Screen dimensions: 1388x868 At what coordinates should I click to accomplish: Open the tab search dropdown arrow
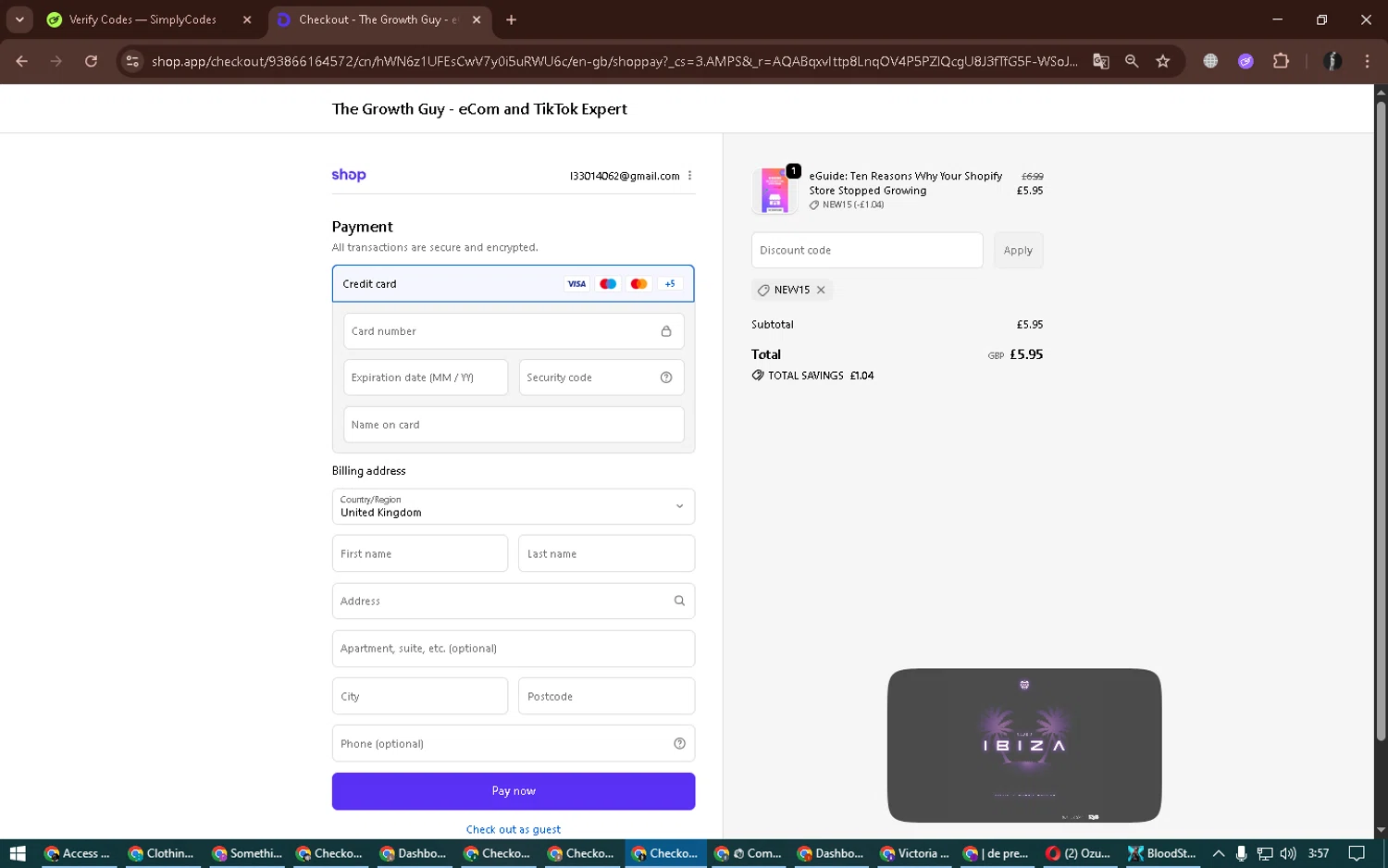[19, 19]
